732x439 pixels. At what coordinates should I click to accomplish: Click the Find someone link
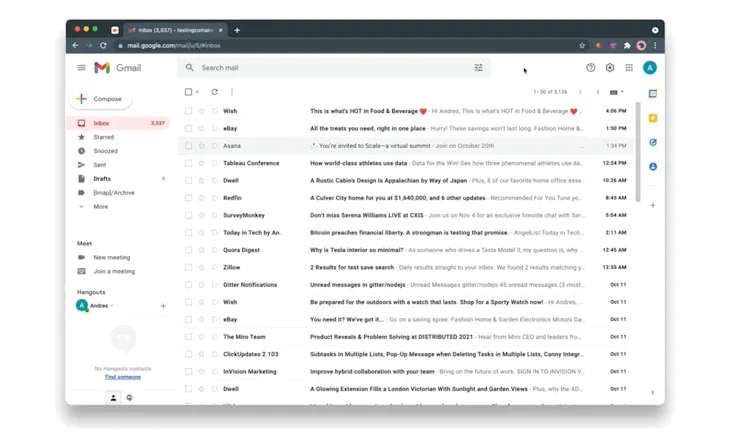point(123,377)
